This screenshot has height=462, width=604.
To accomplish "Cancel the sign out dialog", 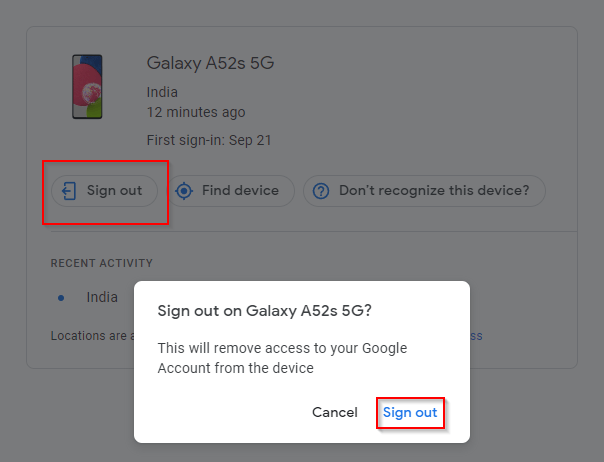I will coord(334,412).
